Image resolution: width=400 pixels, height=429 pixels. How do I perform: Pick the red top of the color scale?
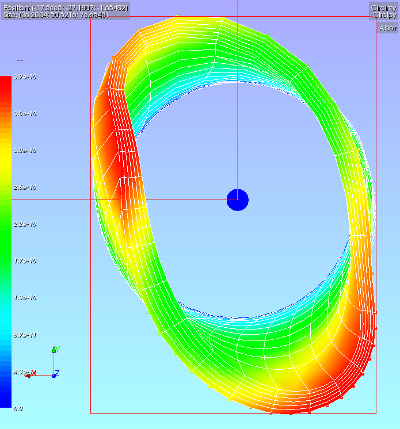click(x=6, y=88)
